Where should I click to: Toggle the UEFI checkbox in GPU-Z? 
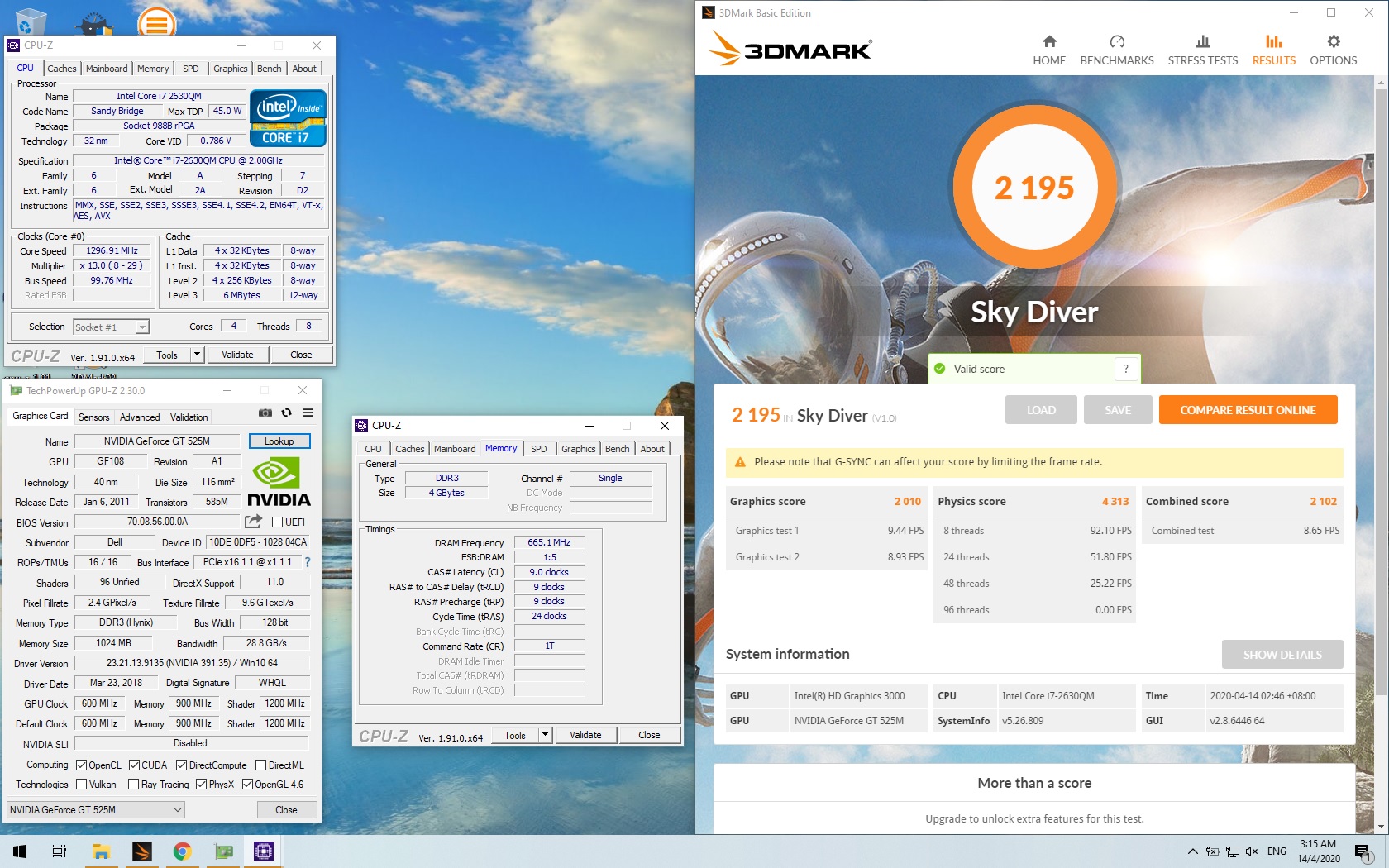click(277, 522)
